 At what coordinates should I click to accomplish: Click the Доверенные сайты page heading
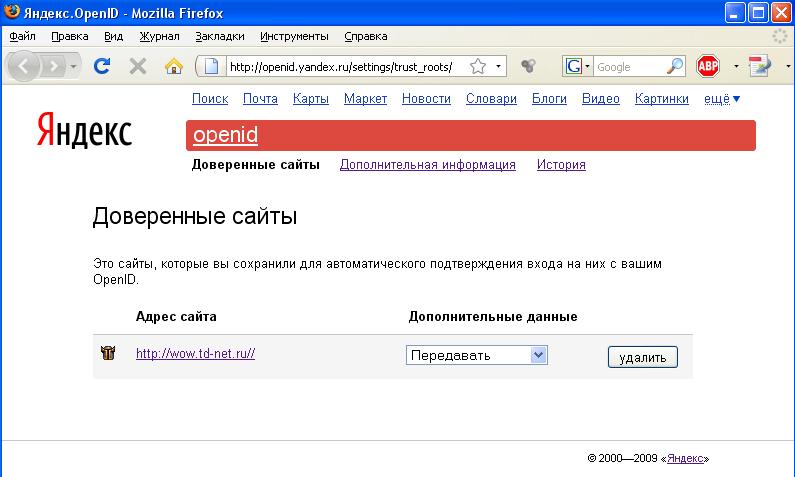click(195, 216)
